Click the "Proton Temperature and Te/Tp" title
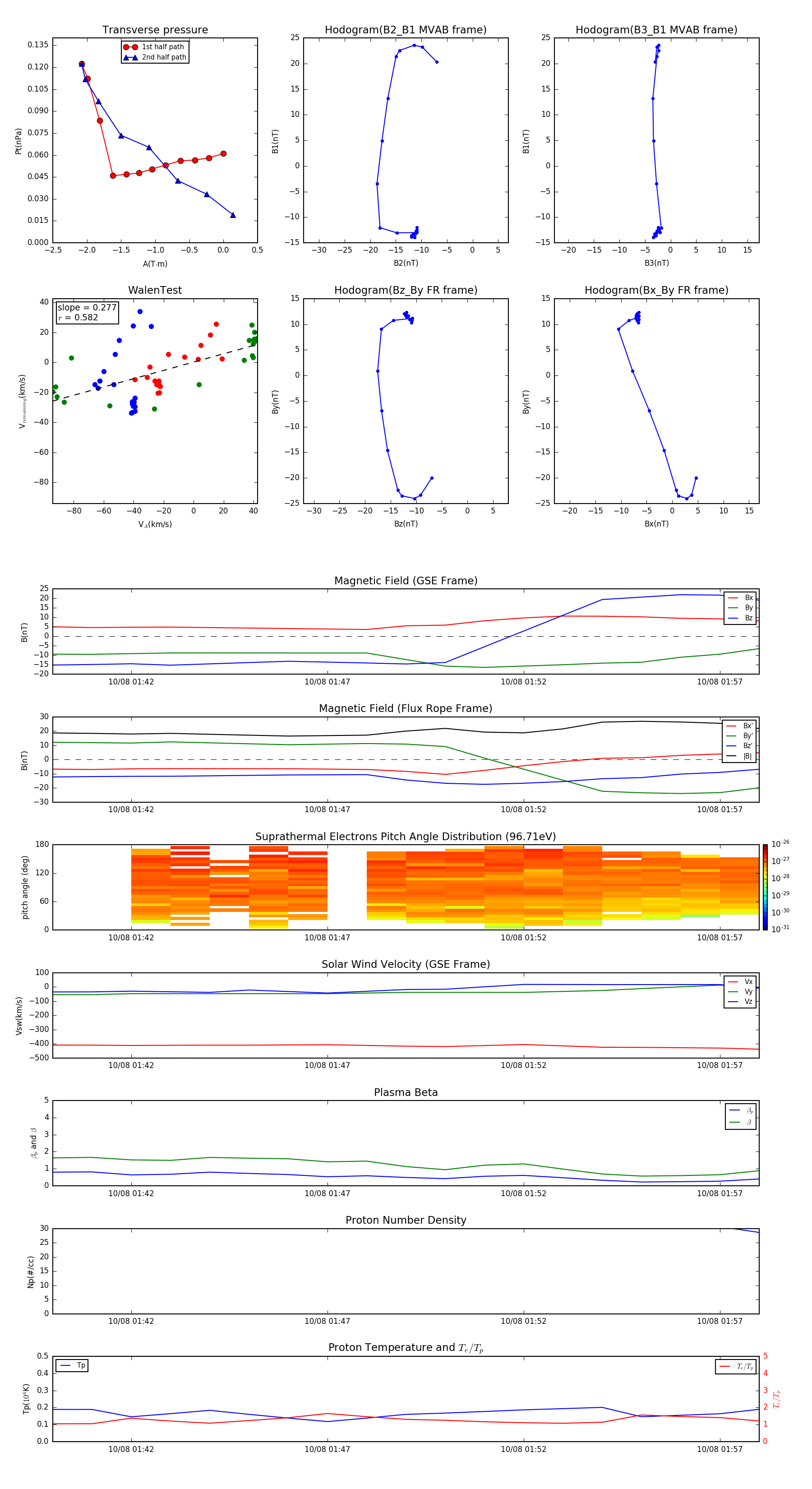Image resolution: width=812 pixels, height=1489 pixels. [x=406, y=1348]
